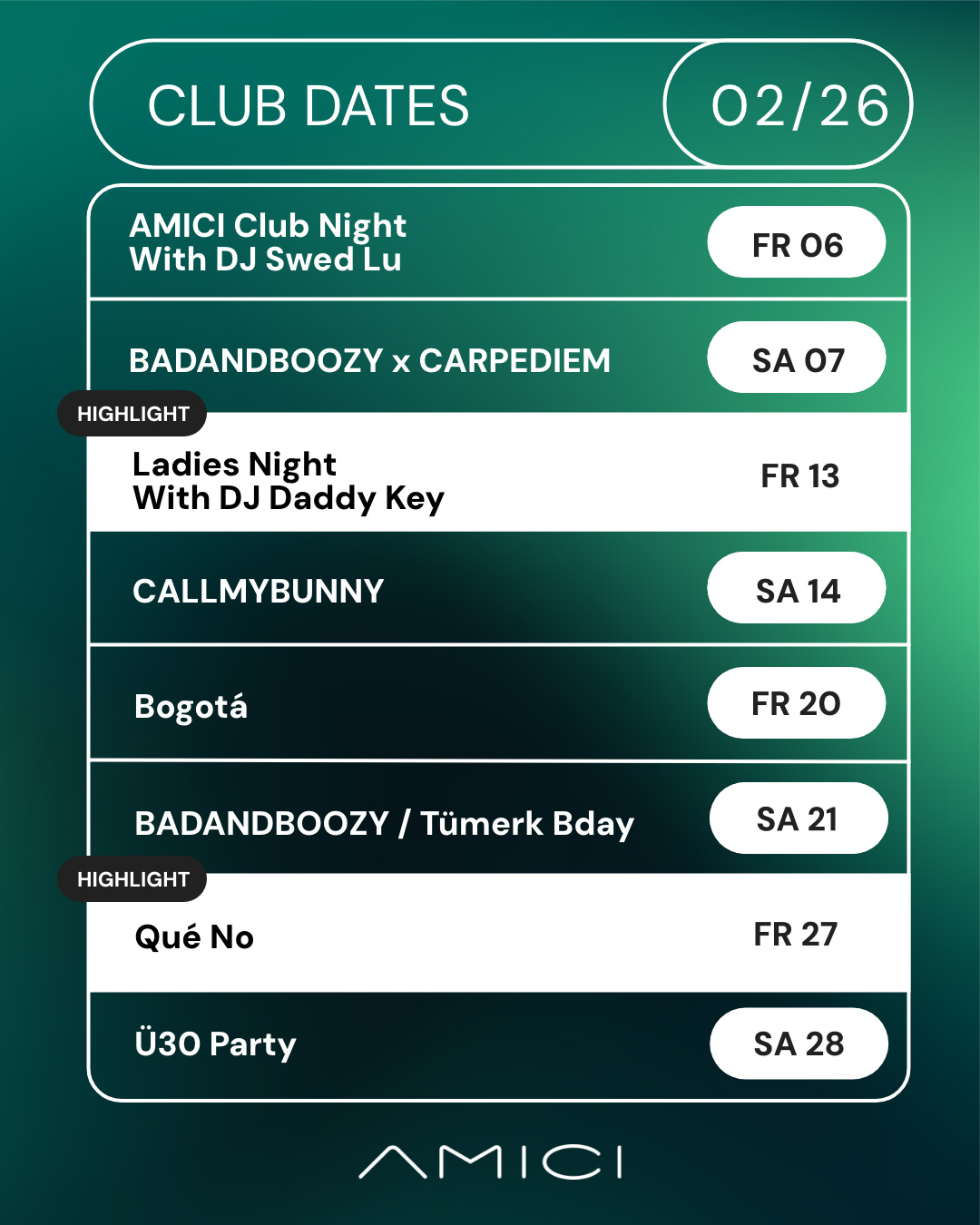Select the SA 14 date pill

click(x=797, y=591)
